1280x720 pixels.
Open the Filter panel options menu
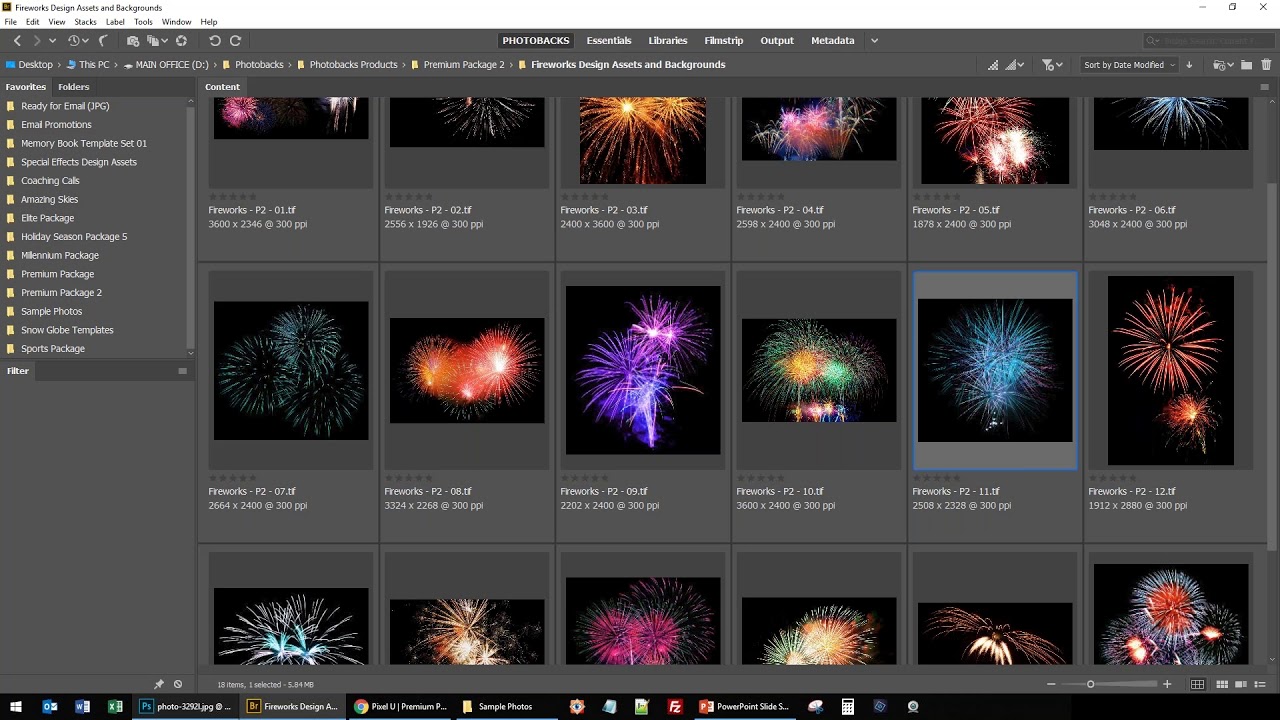[x=182, y=371]
